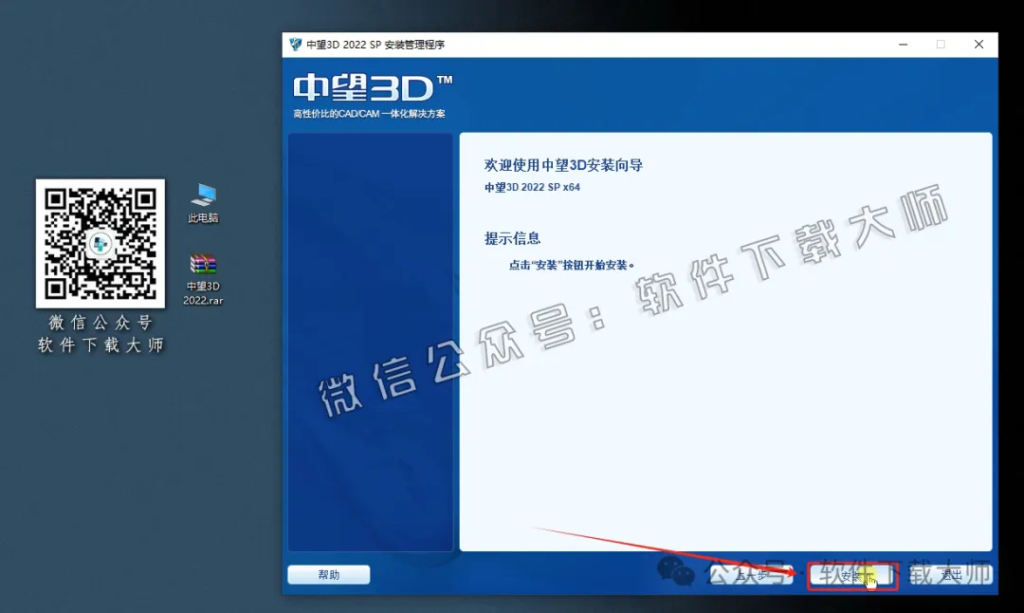The image size is (1024, 613).
Task: Open the 此电脑 (This PC) desktop icon
Action: point(201,197)
